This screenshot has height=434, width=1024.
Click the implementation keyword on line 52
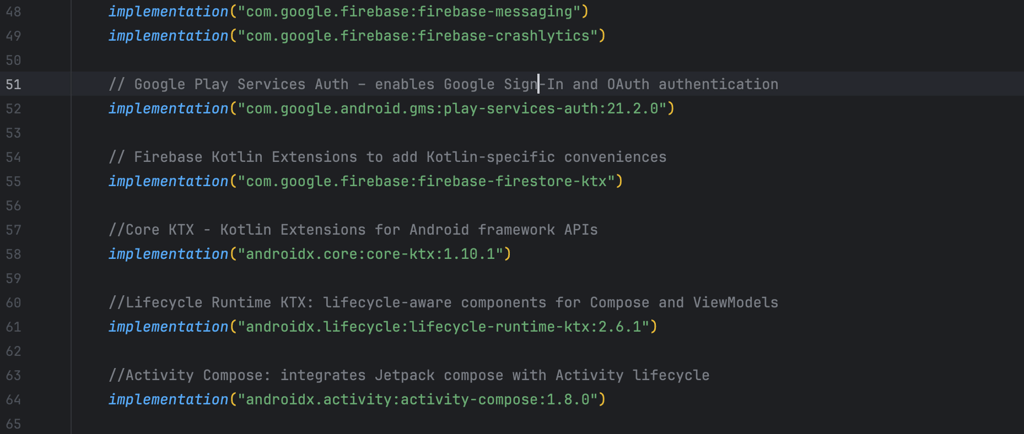click(x=168, y=108)
